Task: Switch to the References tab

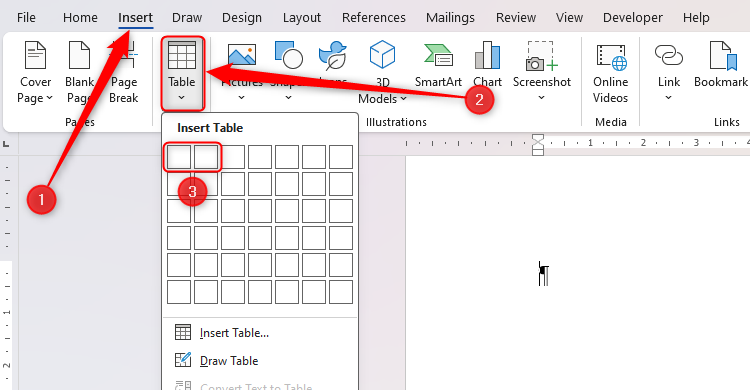Action: [x=374, y=18]
